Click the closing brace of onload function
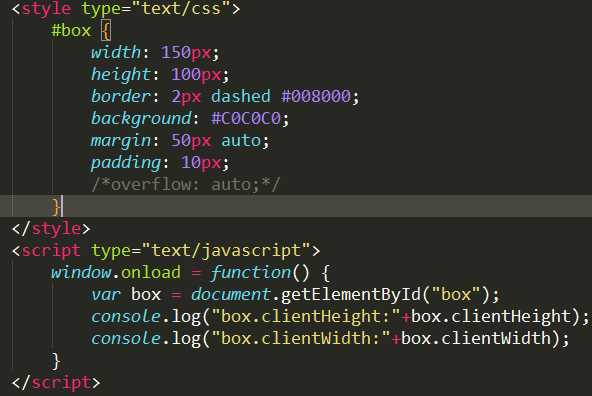 click(x=56, y=361)
